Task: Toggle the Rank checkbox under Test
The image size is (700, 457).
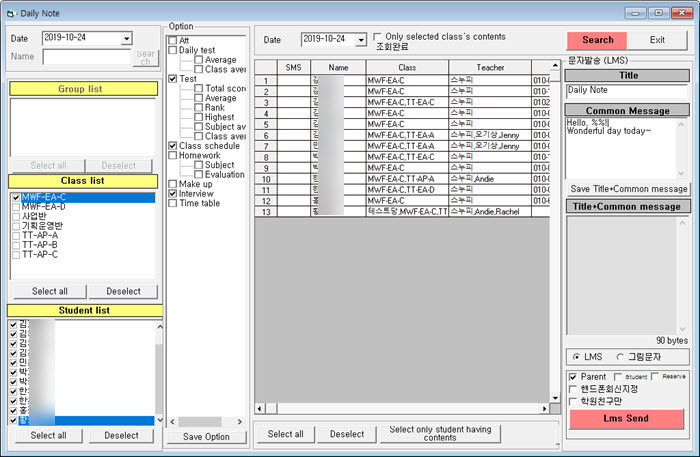Action: tap(199, 108)
